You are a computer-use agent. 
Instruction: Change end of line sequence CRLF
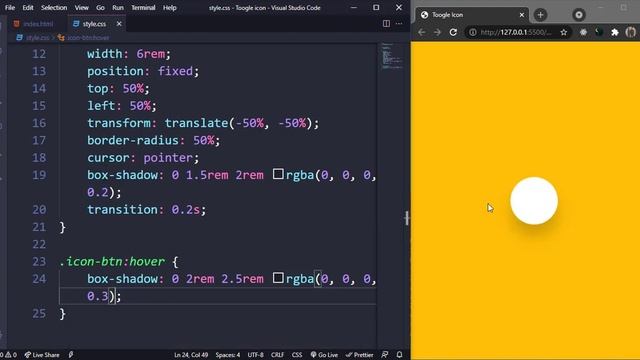click(277, 355)
